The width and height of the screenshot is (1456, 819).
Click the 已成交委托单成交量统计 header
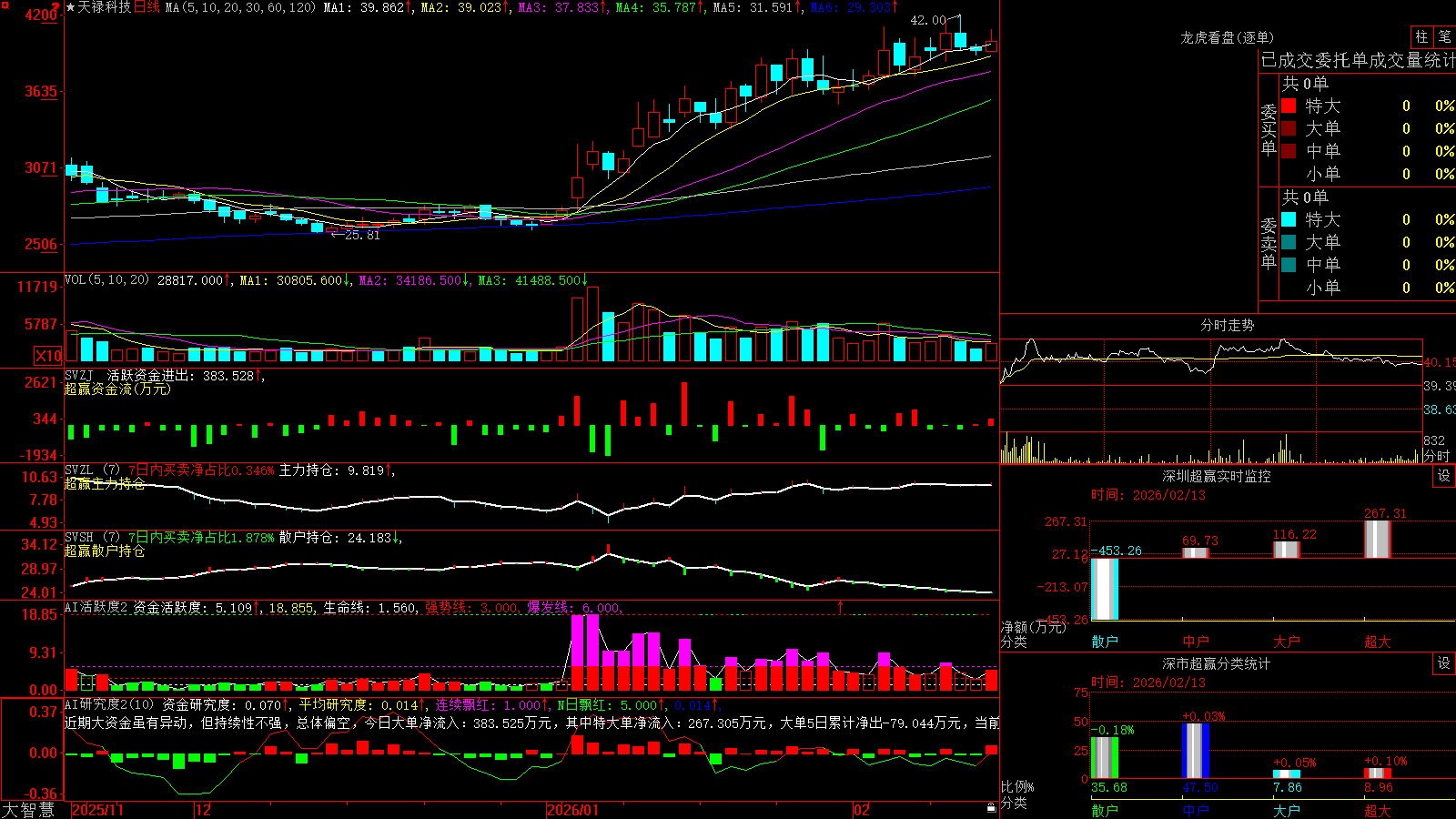pos(1358,60)
